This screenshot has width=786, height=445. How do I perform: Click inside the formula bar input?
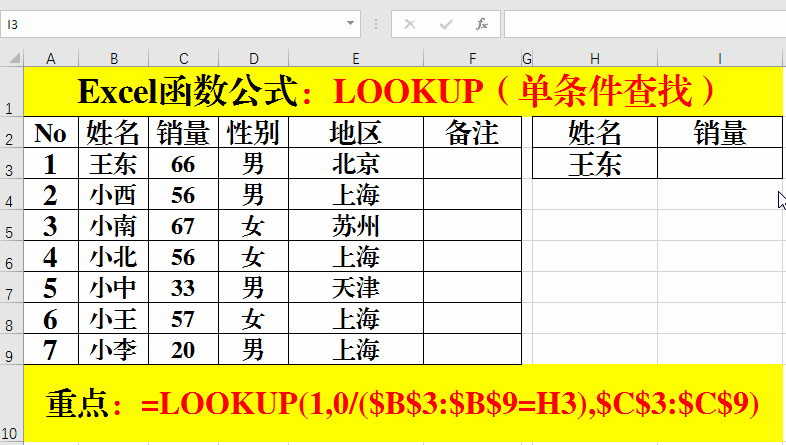[645, 24]
